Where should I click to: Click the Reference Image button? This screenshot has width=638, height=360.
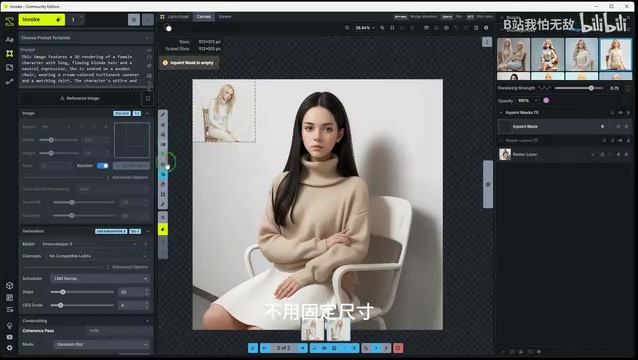pos(80,98)
